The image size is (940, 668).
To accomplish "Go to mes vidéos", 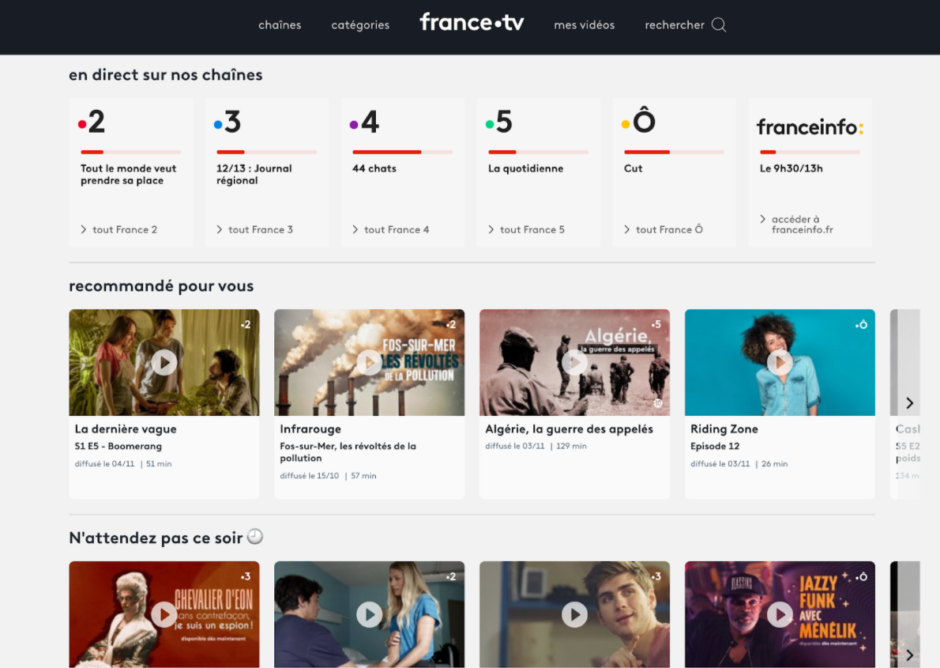I will [585, 25].
